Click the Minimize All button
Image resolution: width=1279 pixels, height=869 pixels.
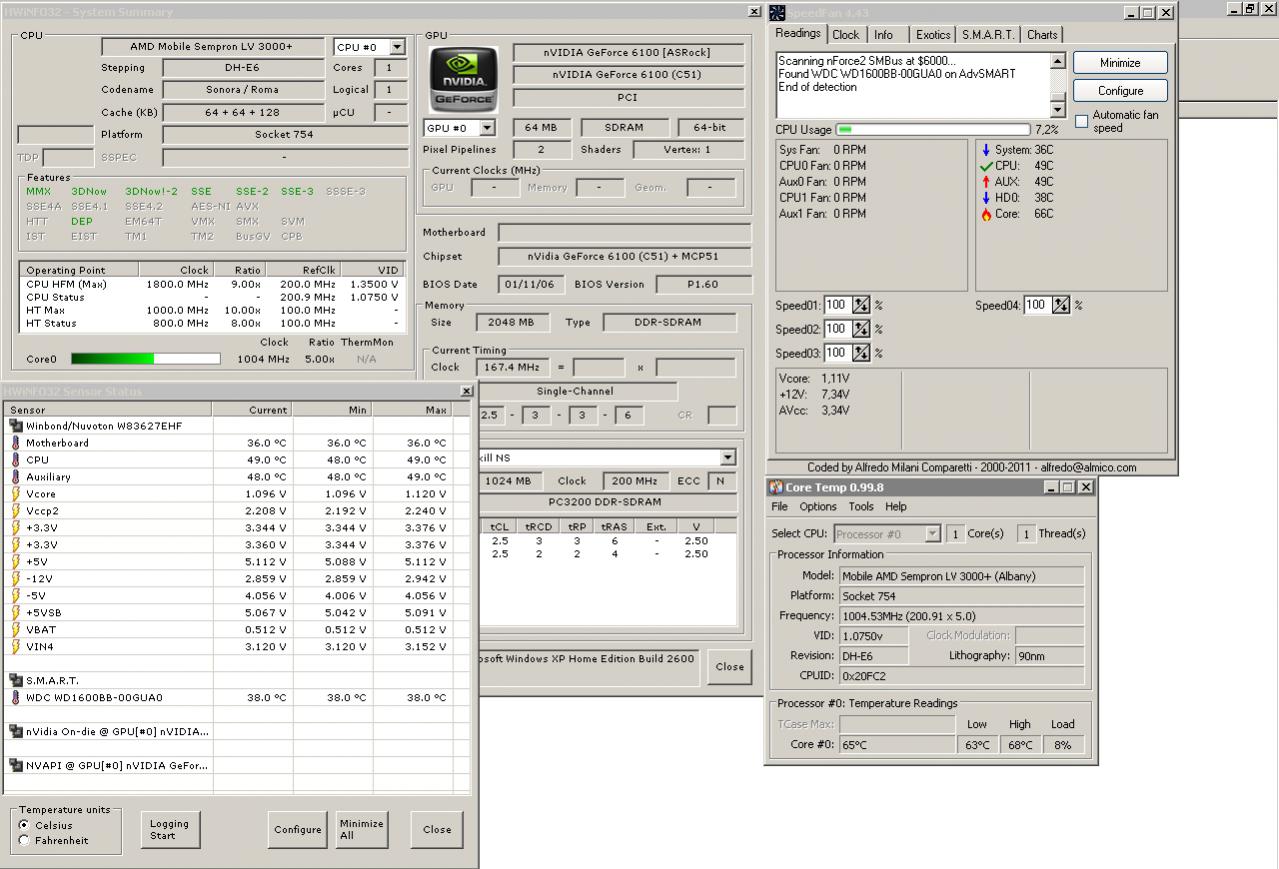click(x=361, y=830)
